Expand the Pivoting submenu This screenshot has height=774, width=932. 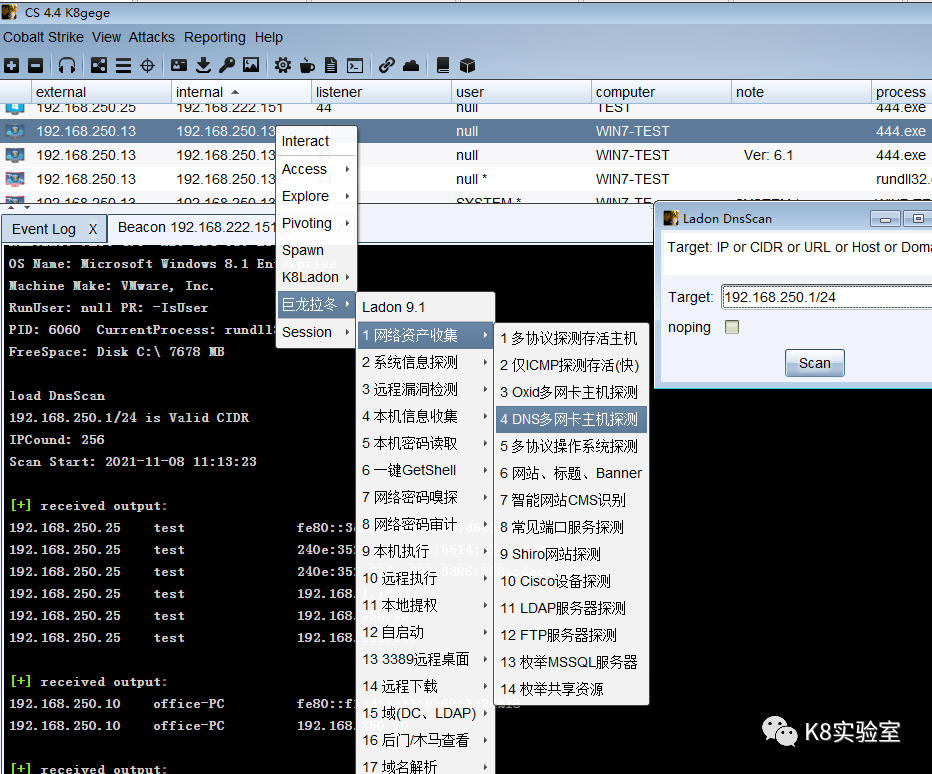pos(316,223)
